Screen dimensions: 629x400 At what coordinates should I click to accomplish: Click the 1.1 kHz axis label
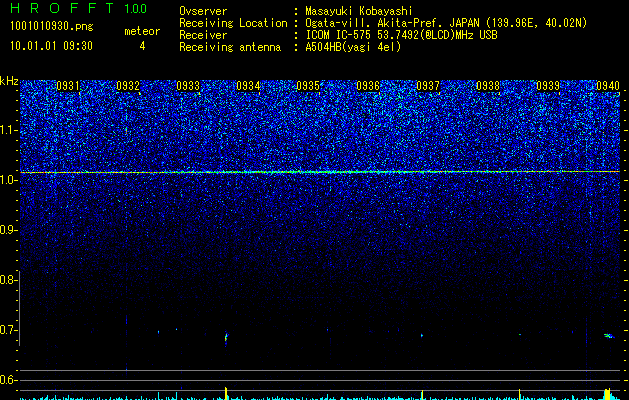(x=7, y=130)
